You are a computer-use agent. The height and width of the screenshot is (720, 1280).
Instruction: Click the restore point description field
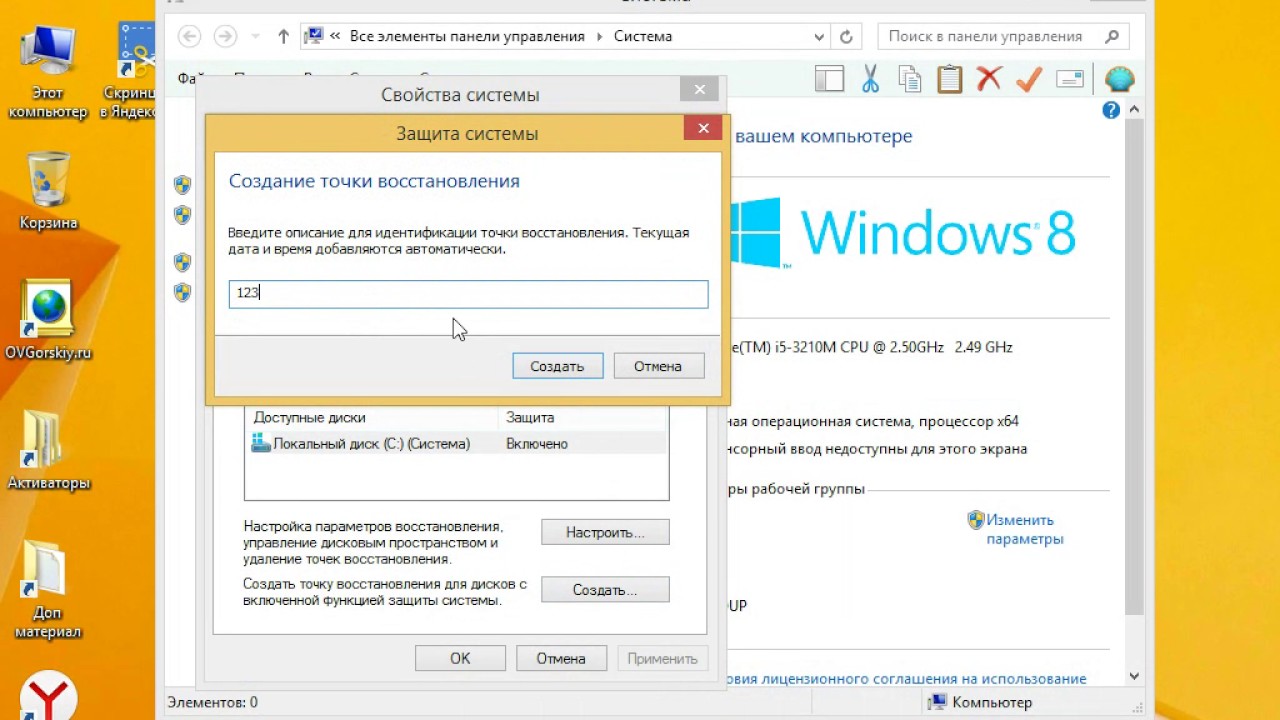pyautogui.click(x=468, y=294)
